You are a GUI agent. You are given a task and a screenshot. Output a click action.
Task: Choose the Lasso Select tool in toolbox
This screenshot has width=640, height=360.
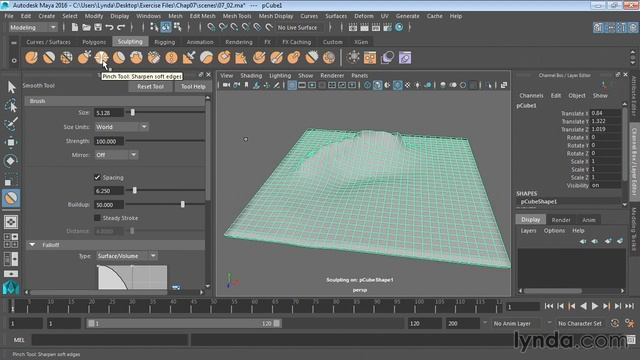[x=11, y=106]
